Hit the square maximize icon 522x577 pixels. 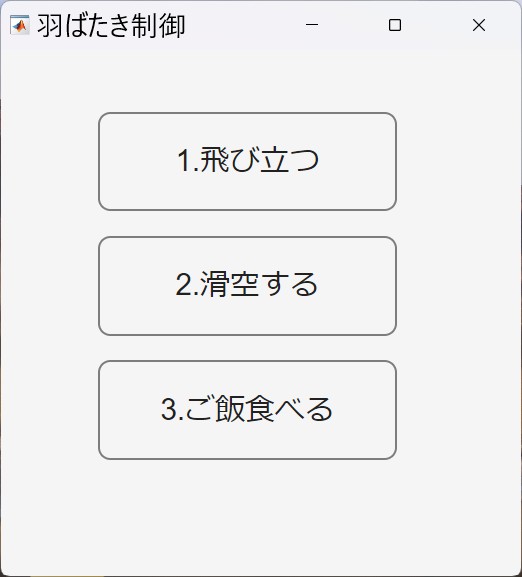click(395, 25)
